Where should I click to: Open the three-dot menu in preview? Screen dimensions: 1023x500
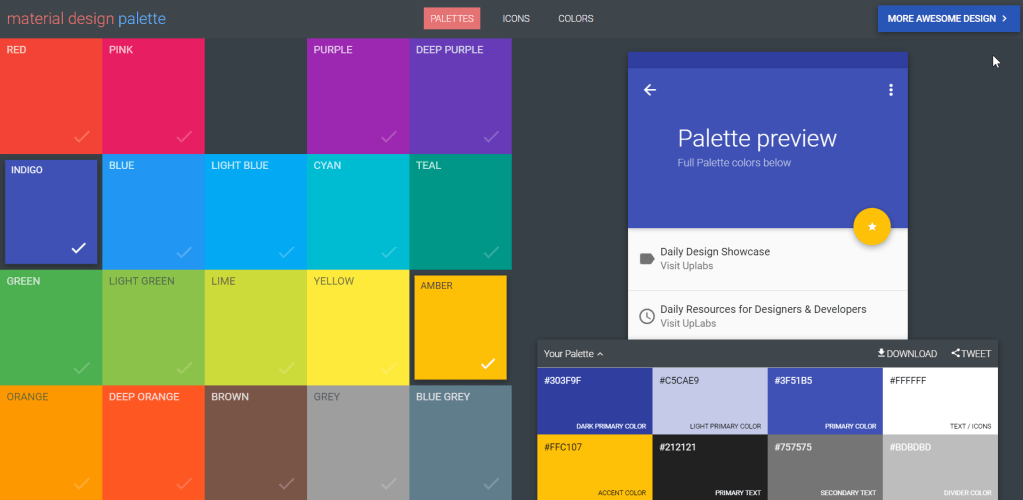[891, 90]
